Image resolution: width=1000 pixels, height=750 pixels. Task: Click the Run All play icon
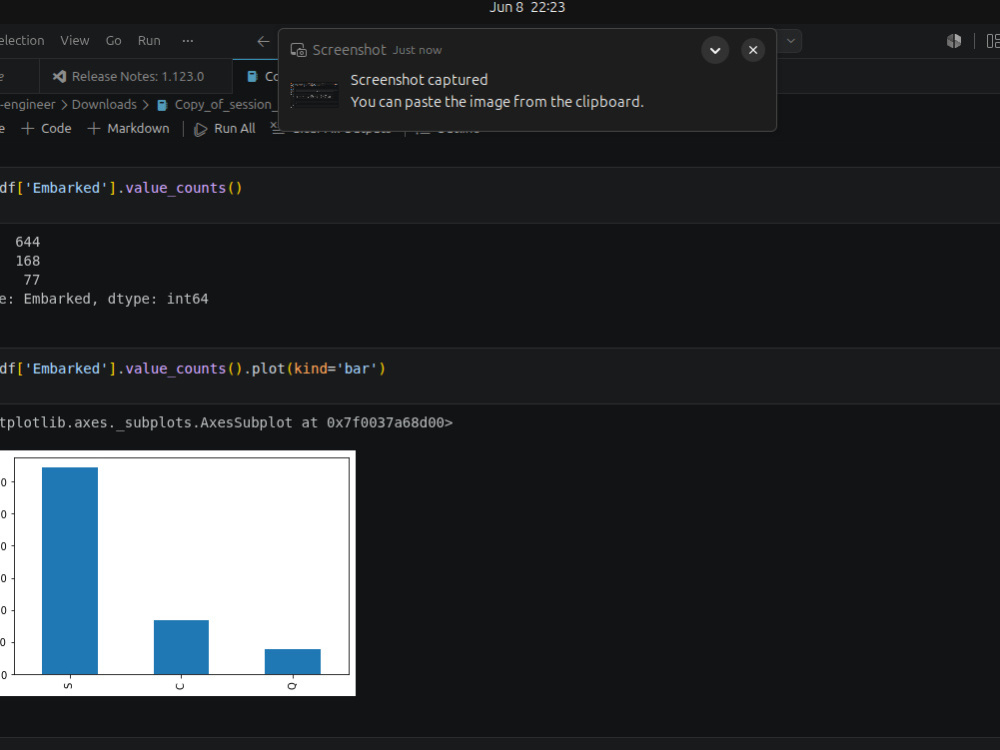click(x=200, y=129)
